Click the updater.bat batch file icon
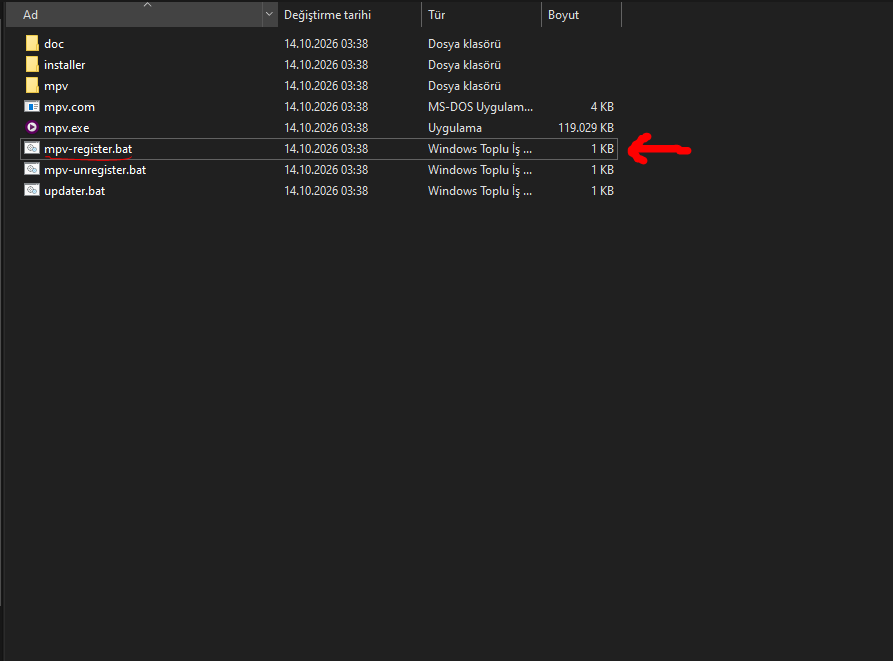 [x=32, y=191]
